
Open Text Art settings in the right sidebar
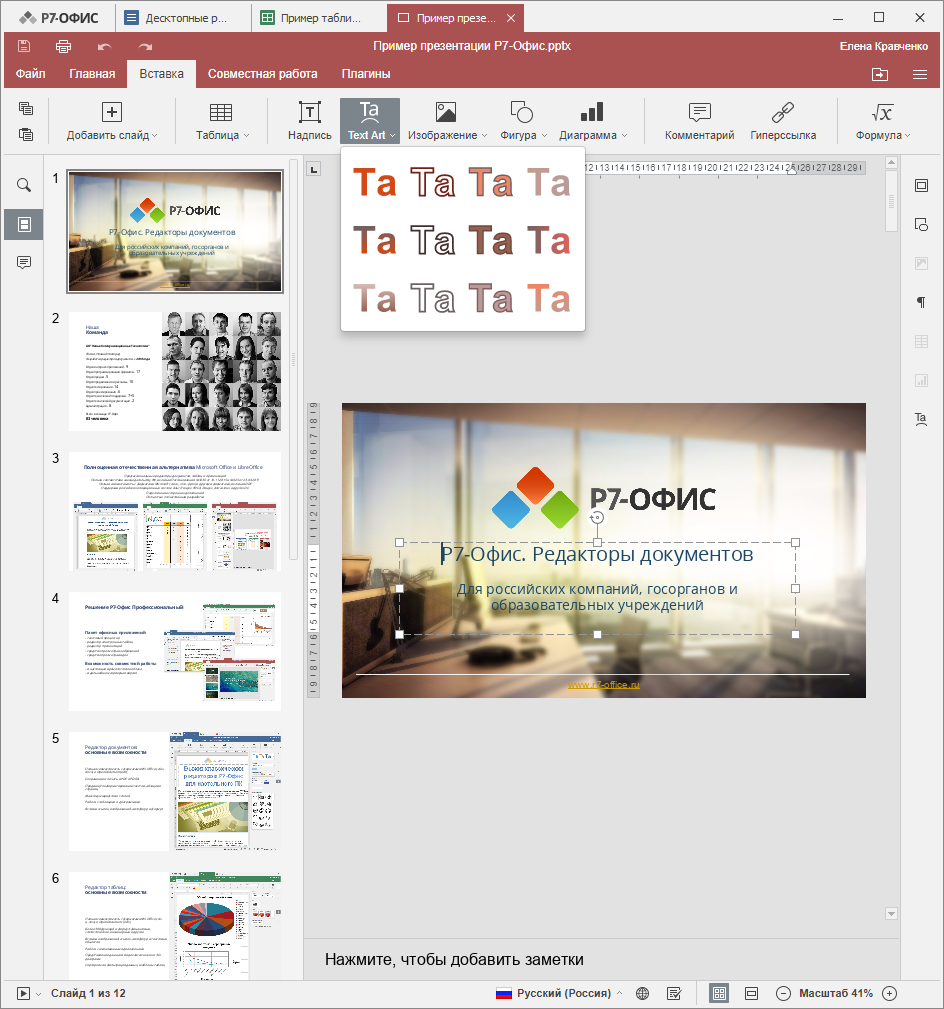(x=921, y=420)
